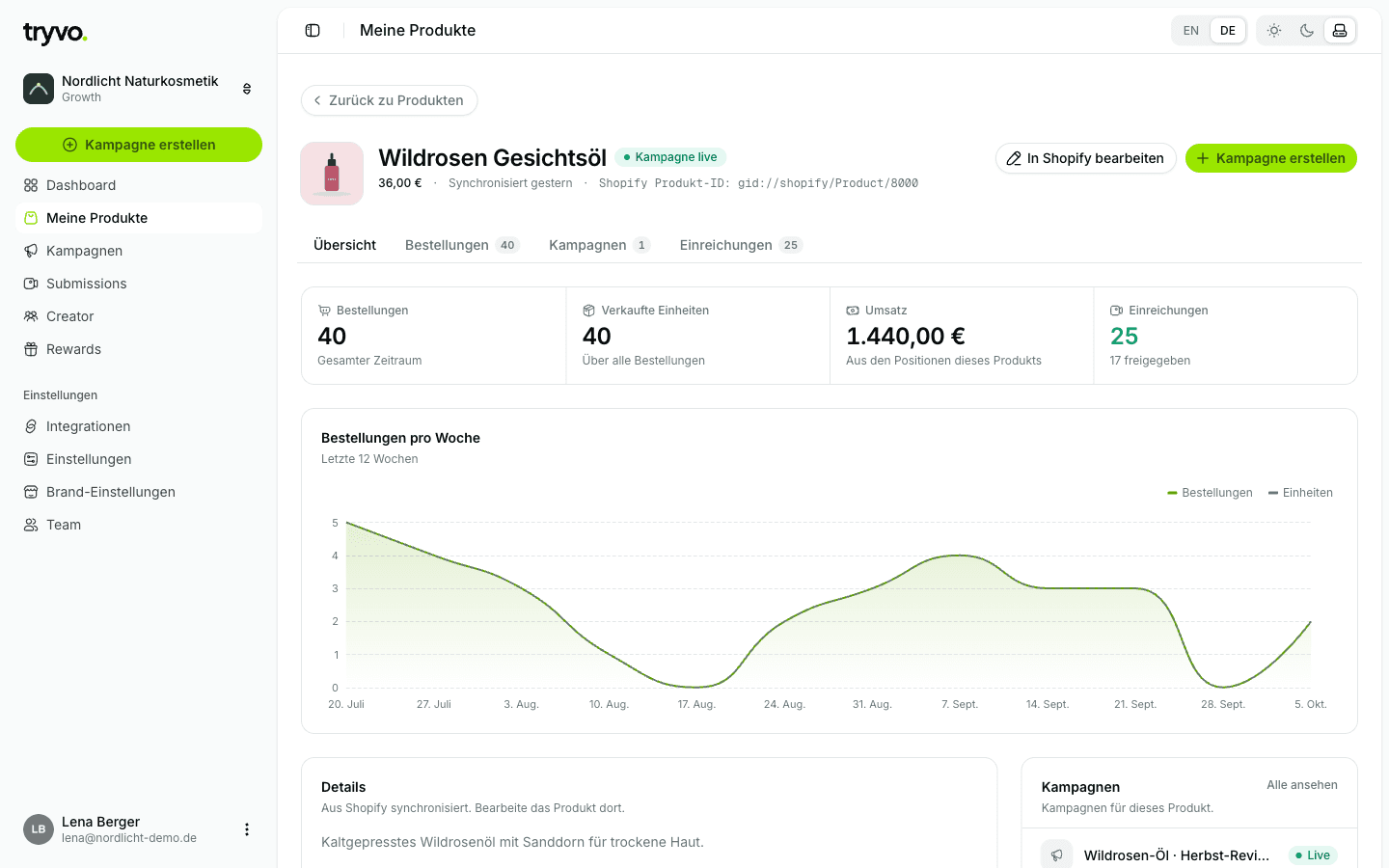Click the Kampagne live status badge
The image size is (1389, 868).
click(x=670, y=157)
